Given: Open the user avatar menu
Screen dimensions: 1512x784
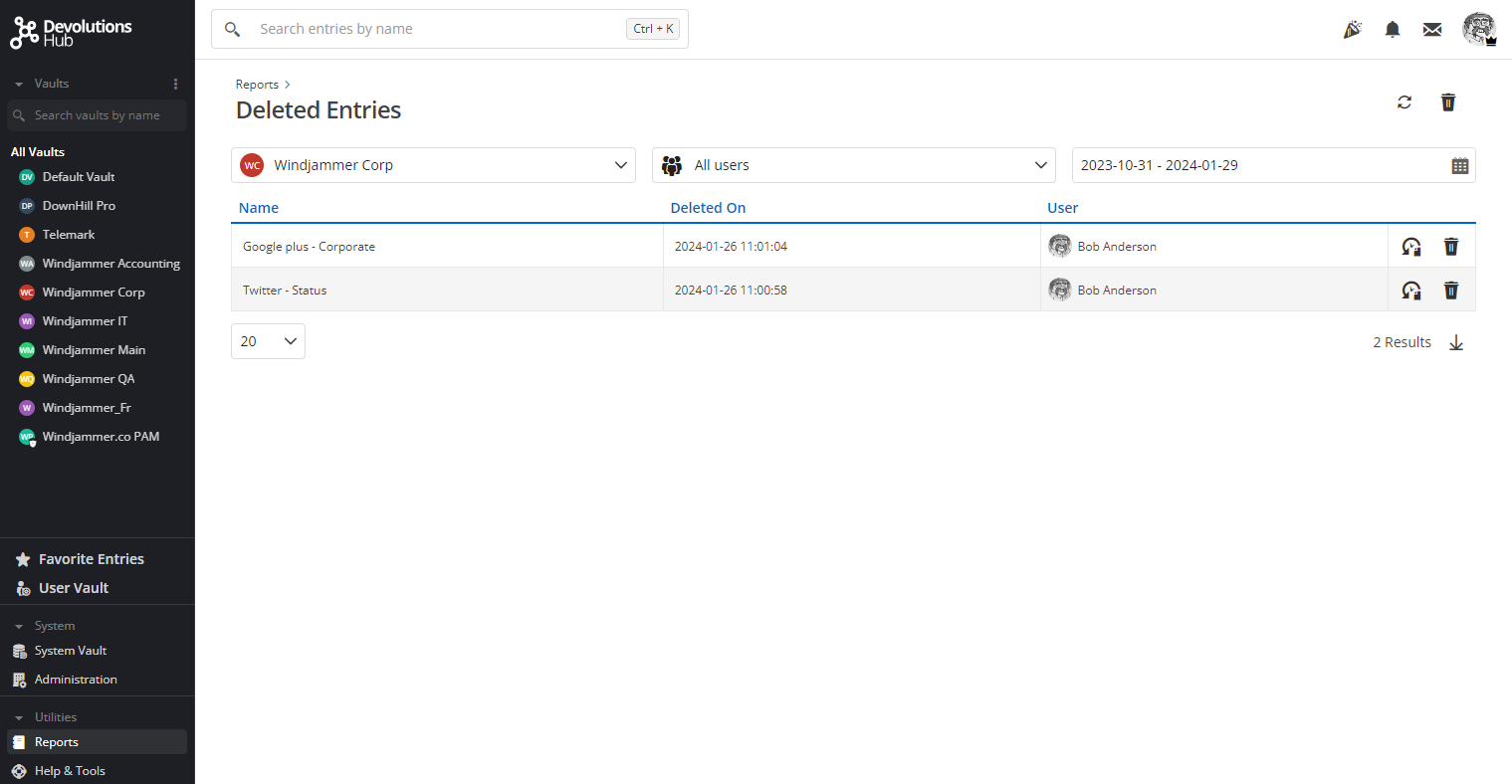Looking at the screenshot, I should point(1479,29).
